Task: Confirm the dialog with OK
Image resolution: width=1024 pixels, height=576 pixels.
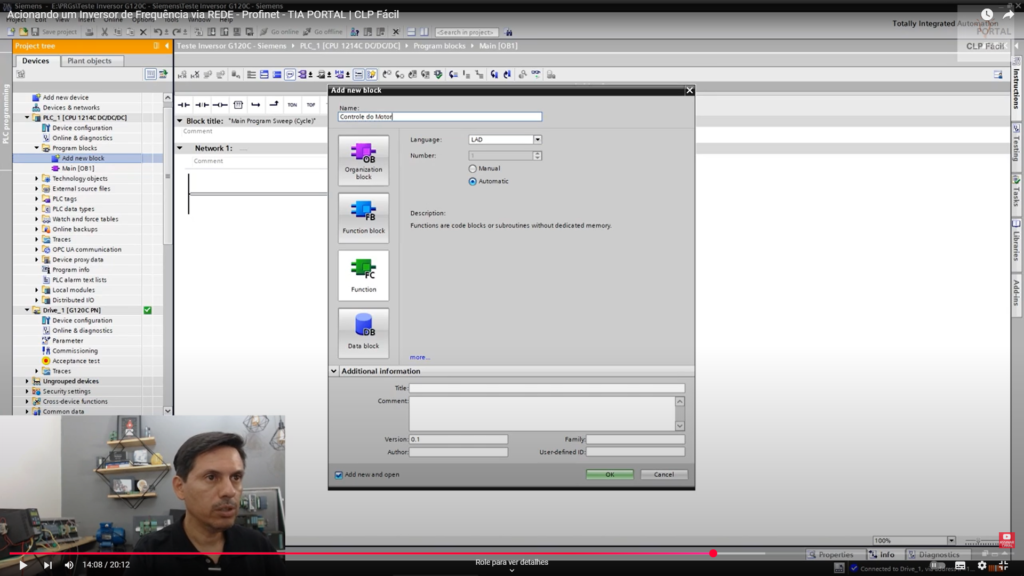Action: click(609, 475)
